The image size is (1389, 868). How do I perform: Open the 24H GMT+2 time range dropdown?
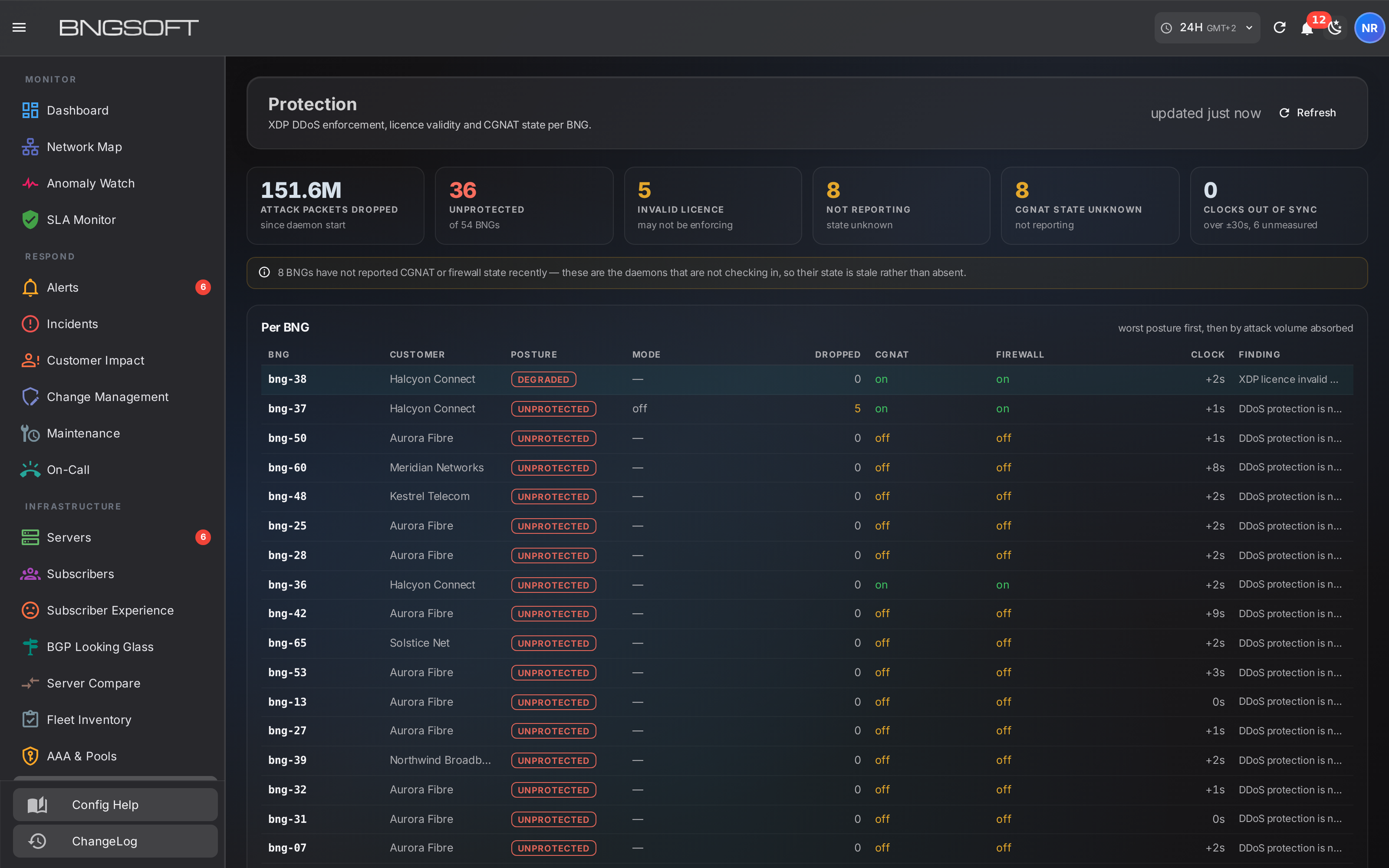click(1207, 27)
